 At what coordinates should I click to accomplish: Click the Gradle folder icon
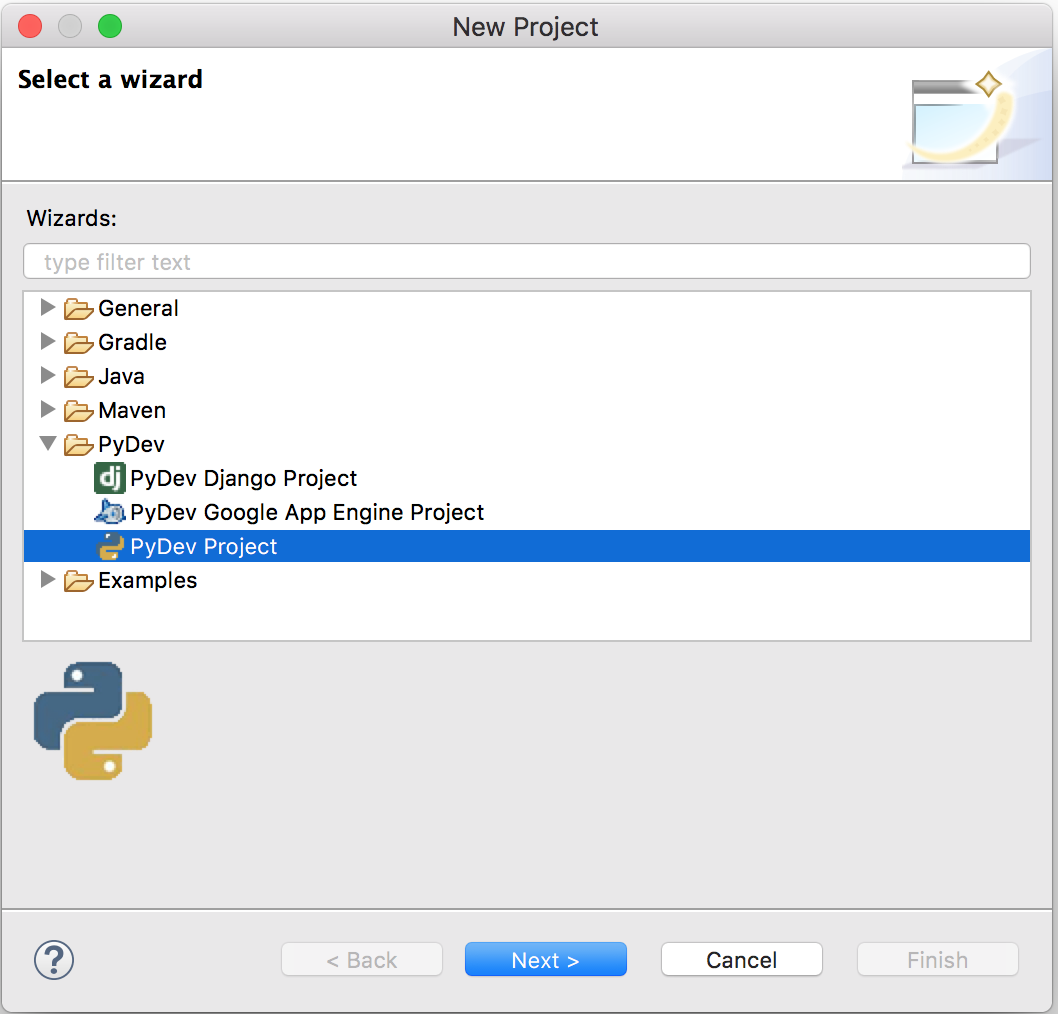point(78,343)
